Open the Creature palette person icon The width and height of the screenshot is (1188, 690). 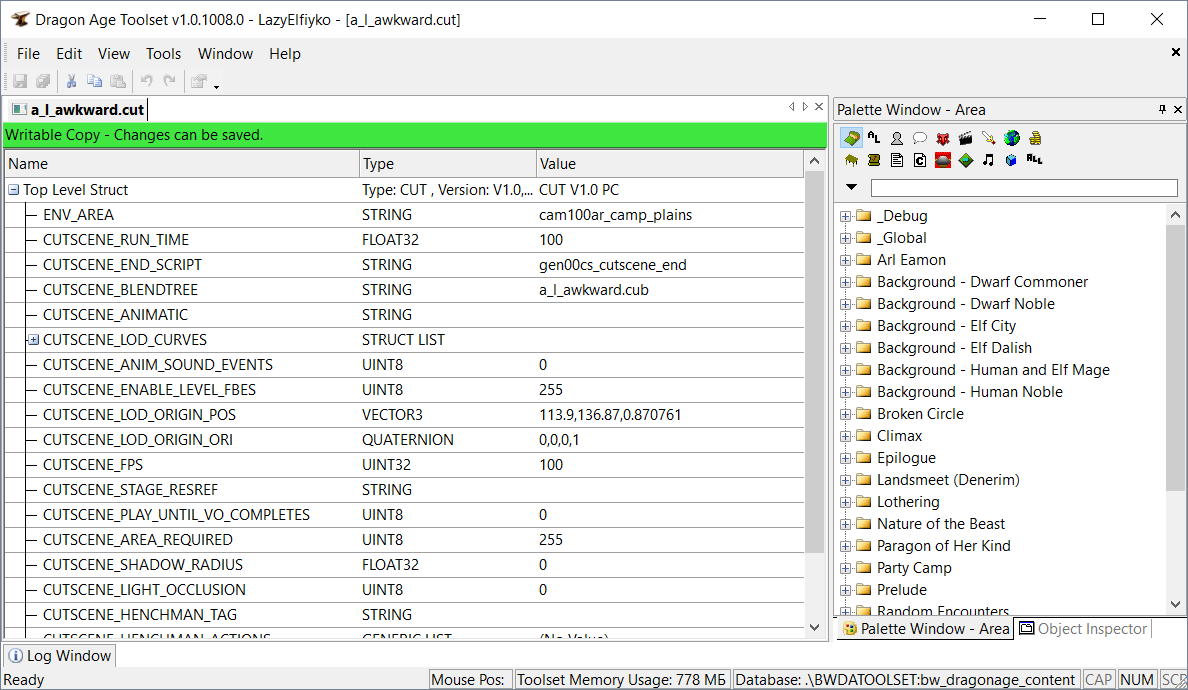pyautogui.click(x=897, y=138)
